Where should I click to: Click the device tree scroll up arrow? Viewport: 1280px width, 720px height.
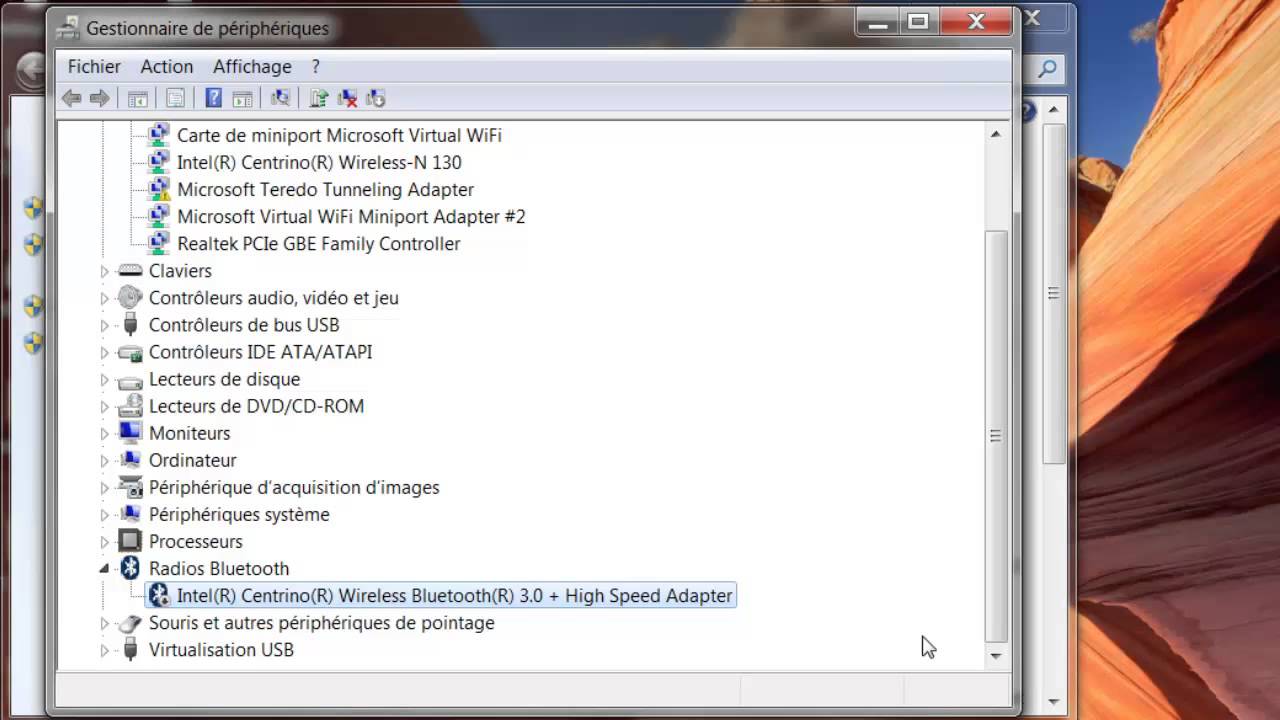pos(996,133)
